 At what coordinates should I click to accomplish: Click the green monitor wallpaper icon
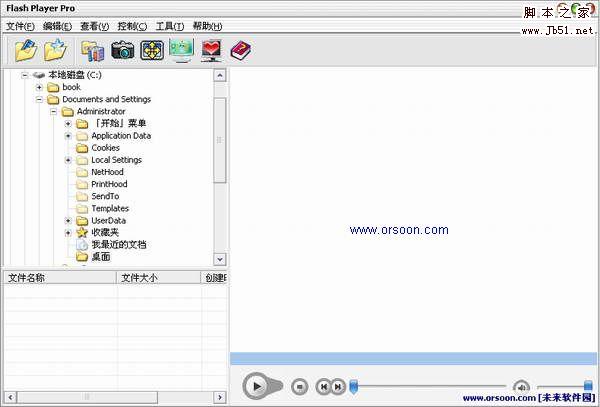click(181, 50)
